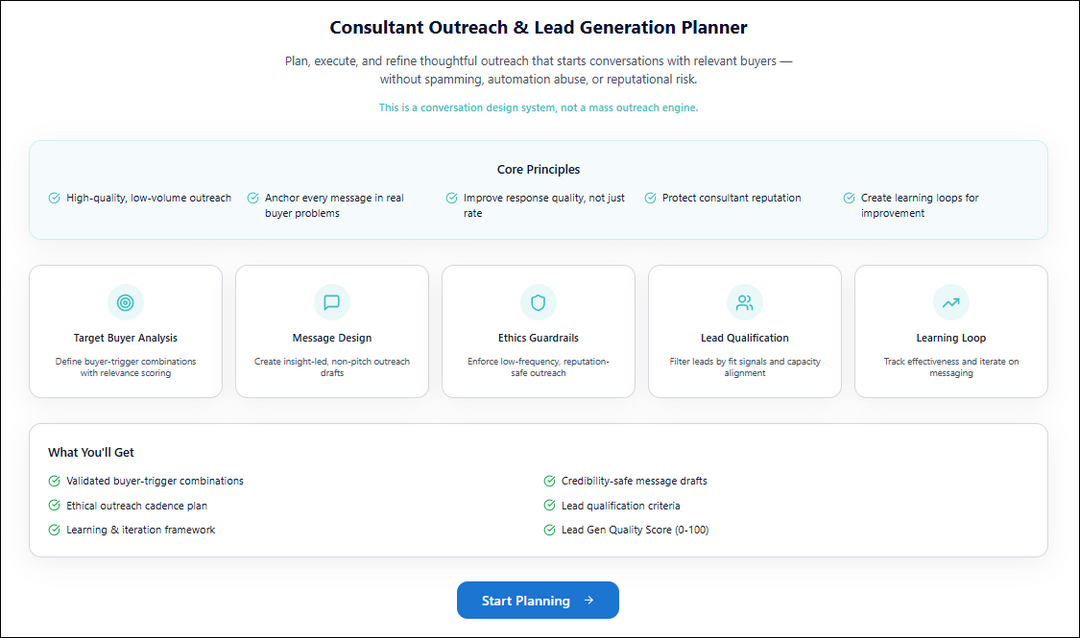Click the Start Planning button
Viewport: 1080px width, 638px height.
coord(538,600)
